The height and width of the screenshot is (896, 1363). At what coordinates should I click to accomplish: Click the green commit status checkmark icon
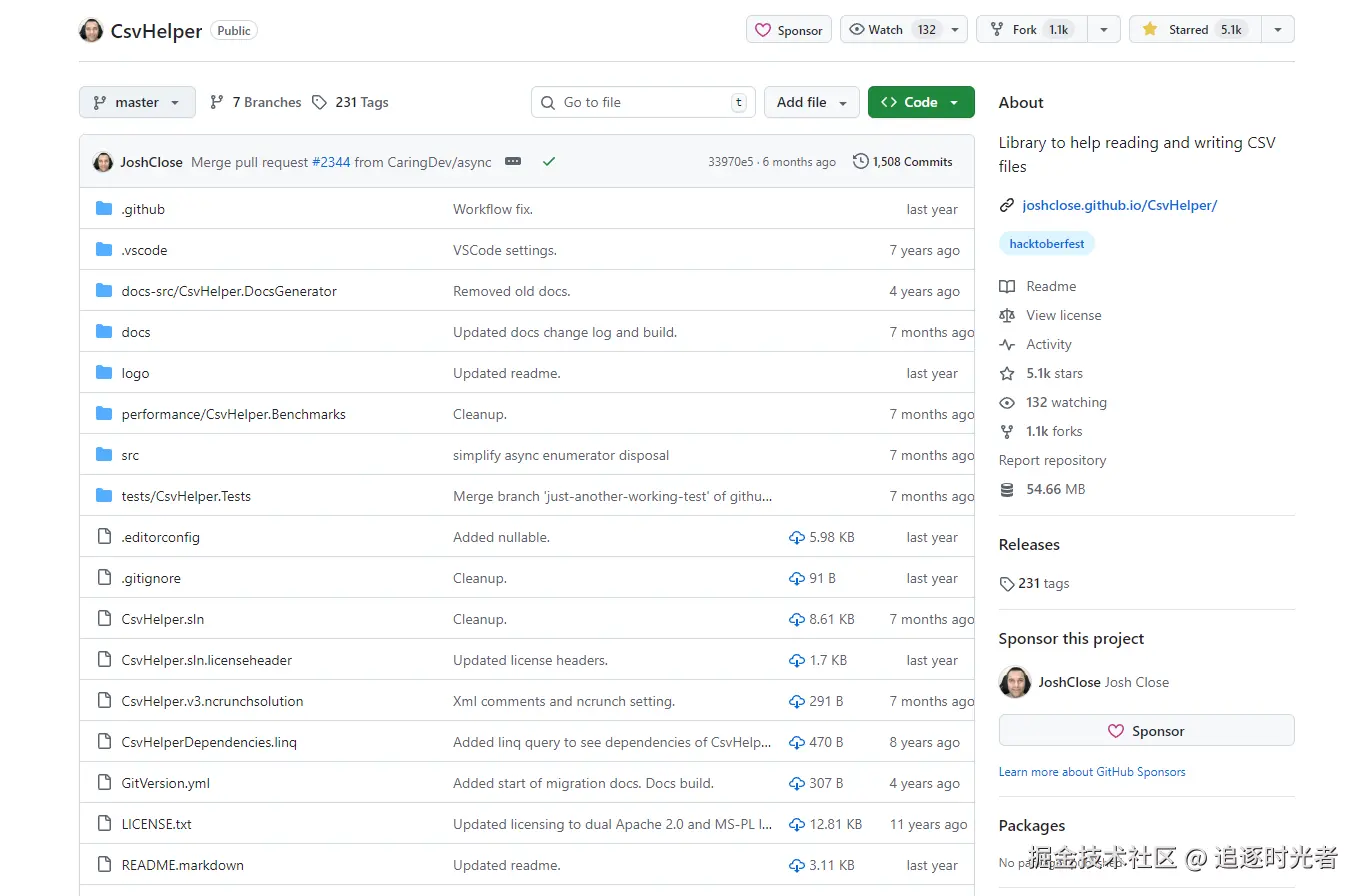click(548, 162)
